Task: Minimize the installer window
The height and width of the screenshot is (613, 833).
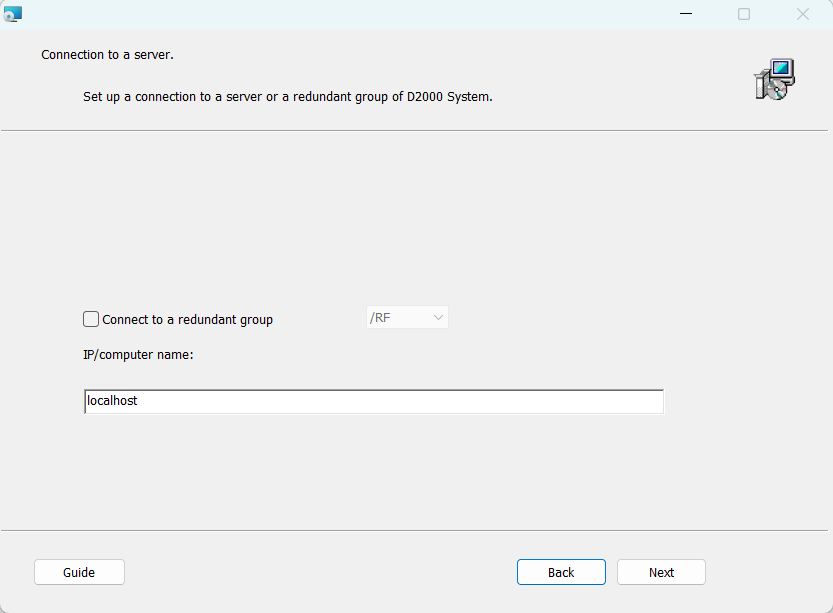Action: (x=686, y=14)
